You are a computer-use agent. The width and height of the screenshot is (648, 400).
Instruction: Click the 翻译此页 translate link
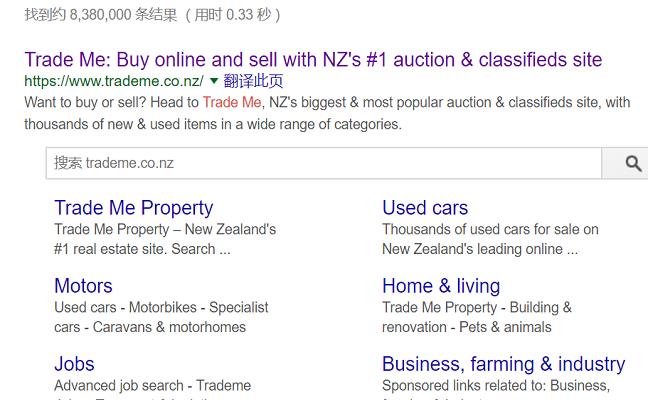(x=252, y=81)
